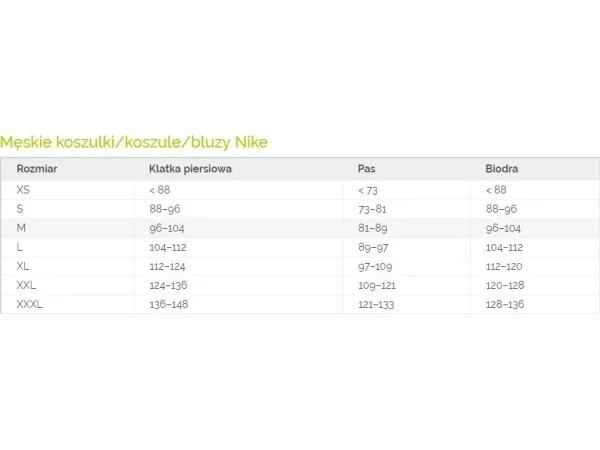This screenshot has width=600, height=450.
Task: Select the Klatka piersiowa column header
Action: [190, 169]
